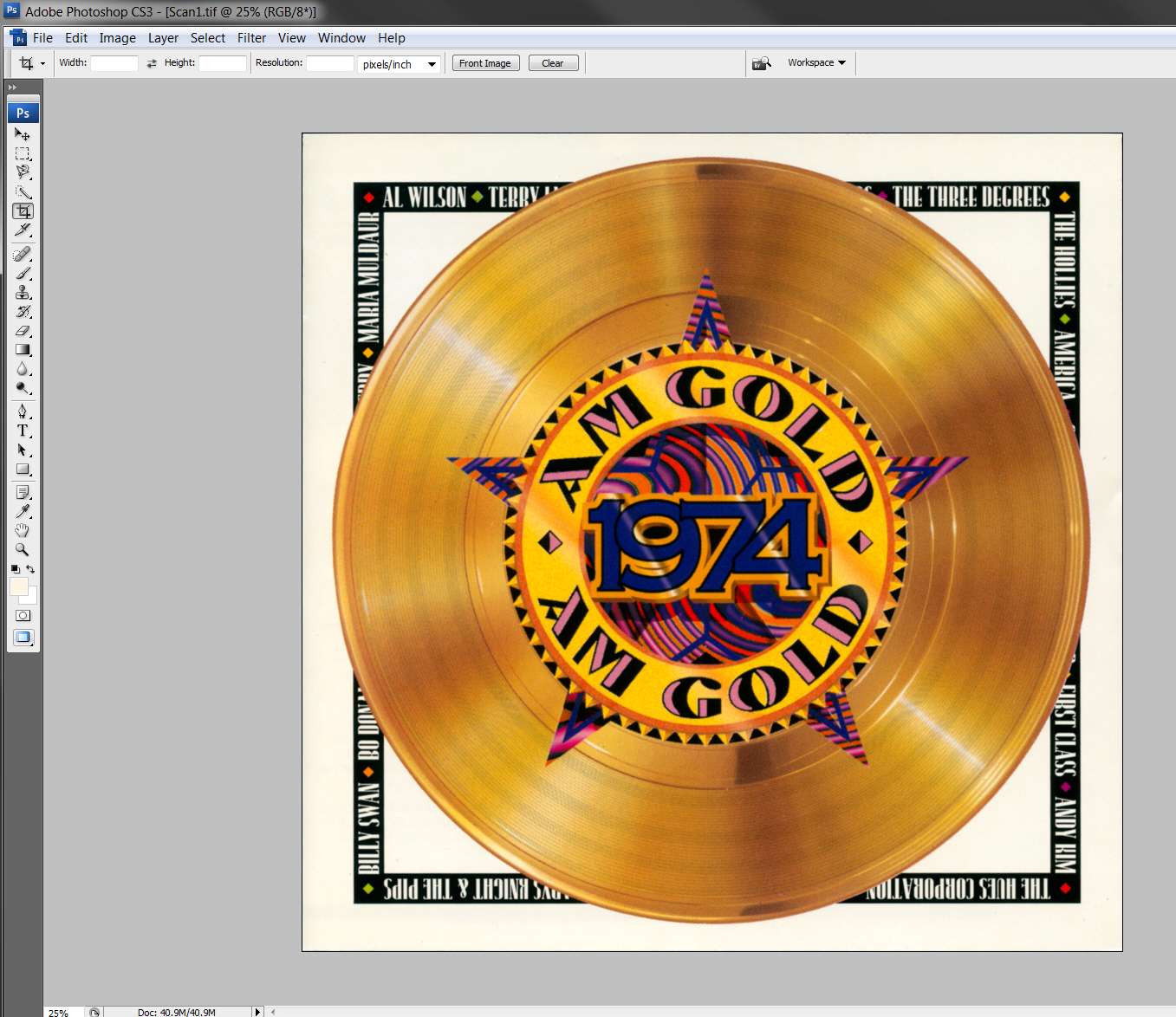
Task: Select the Zoom magnifier tool
Action: [23, 549]
